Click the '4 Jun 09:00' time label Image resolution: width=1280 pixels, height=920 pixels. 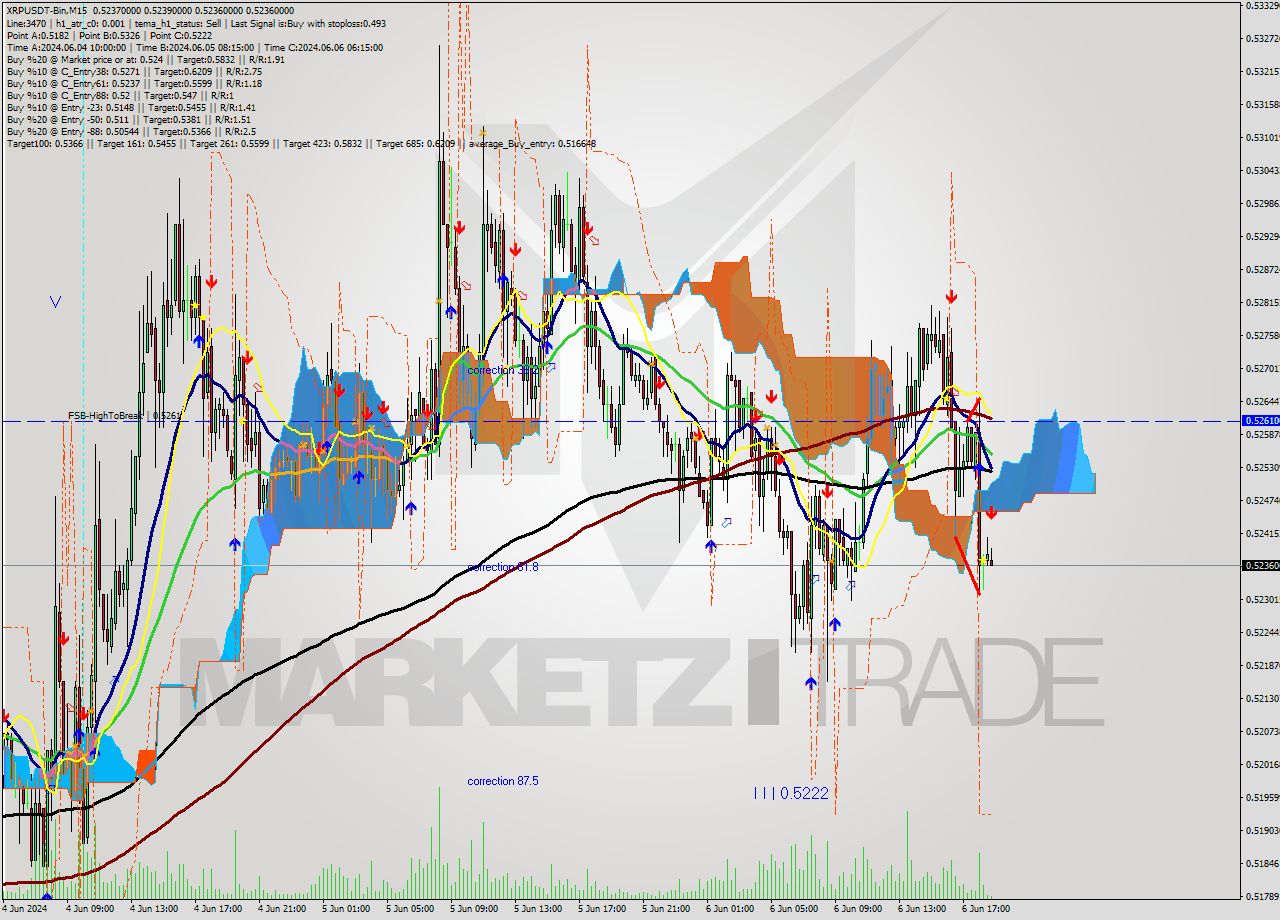(88, 910)
